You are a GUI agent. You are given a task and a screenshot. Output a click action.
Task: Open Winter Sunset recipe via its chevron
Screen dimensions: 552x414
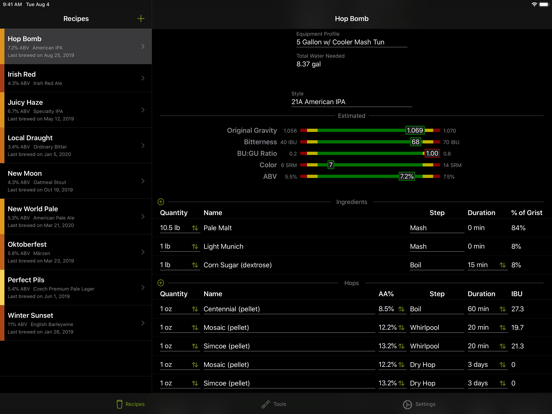pos(143,323)
